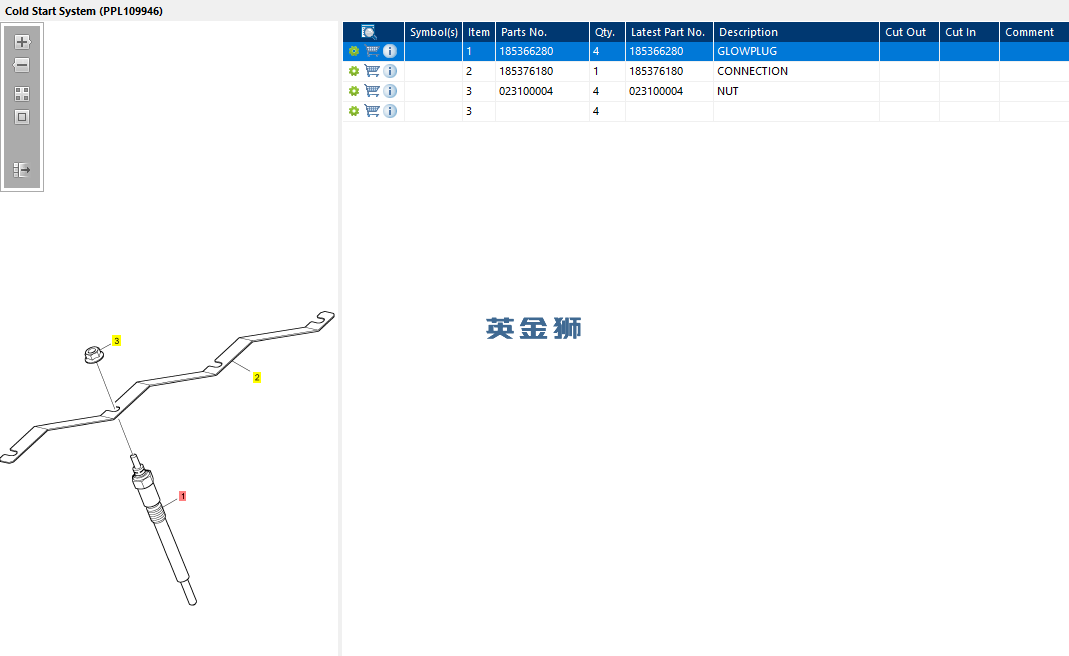Click the Cut In column header

pyautogui.click(x=969, y=32)
